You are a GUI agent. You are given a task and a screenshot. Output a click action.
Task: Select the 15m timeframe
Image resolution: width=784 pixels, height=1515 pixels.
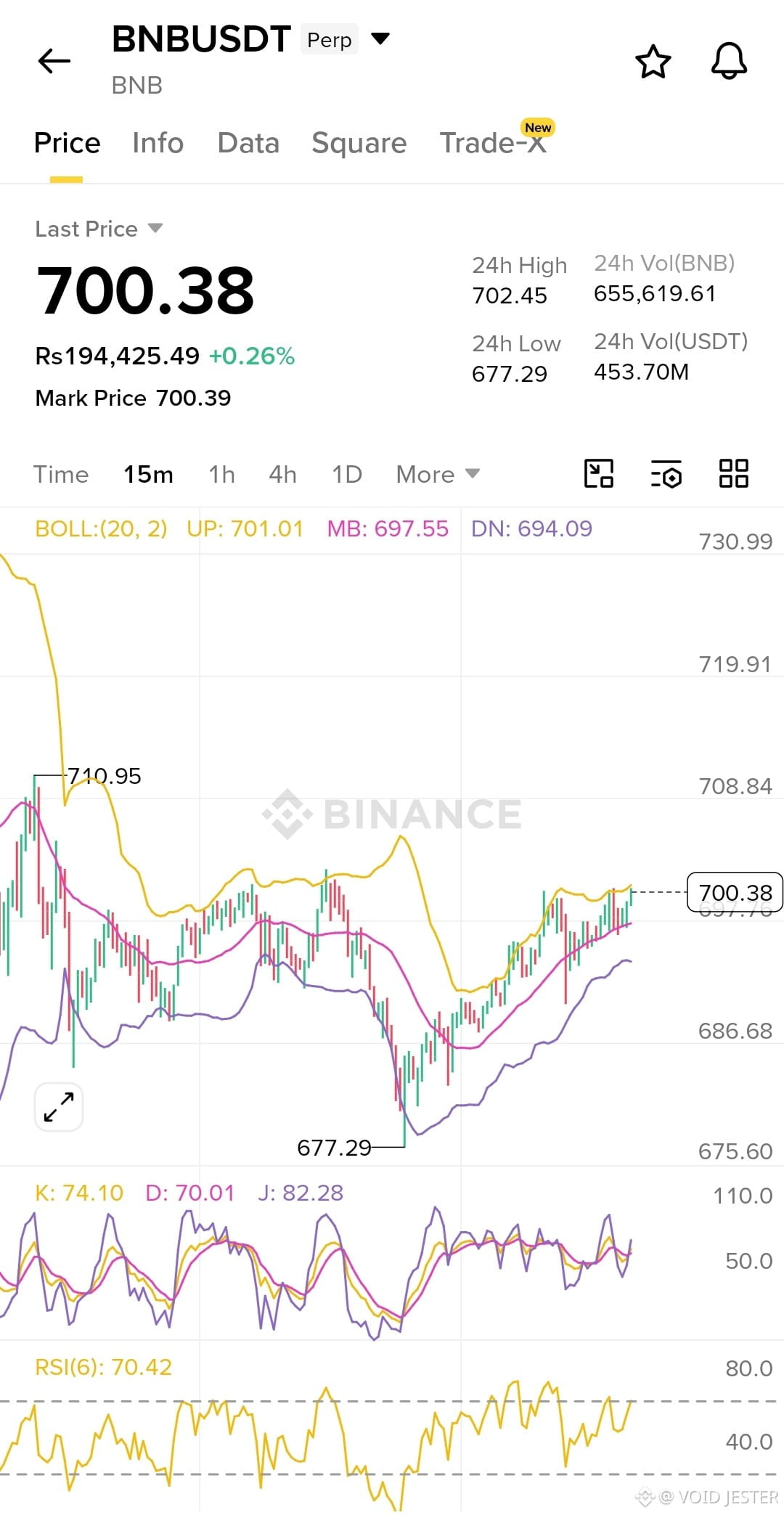[148, 475]
